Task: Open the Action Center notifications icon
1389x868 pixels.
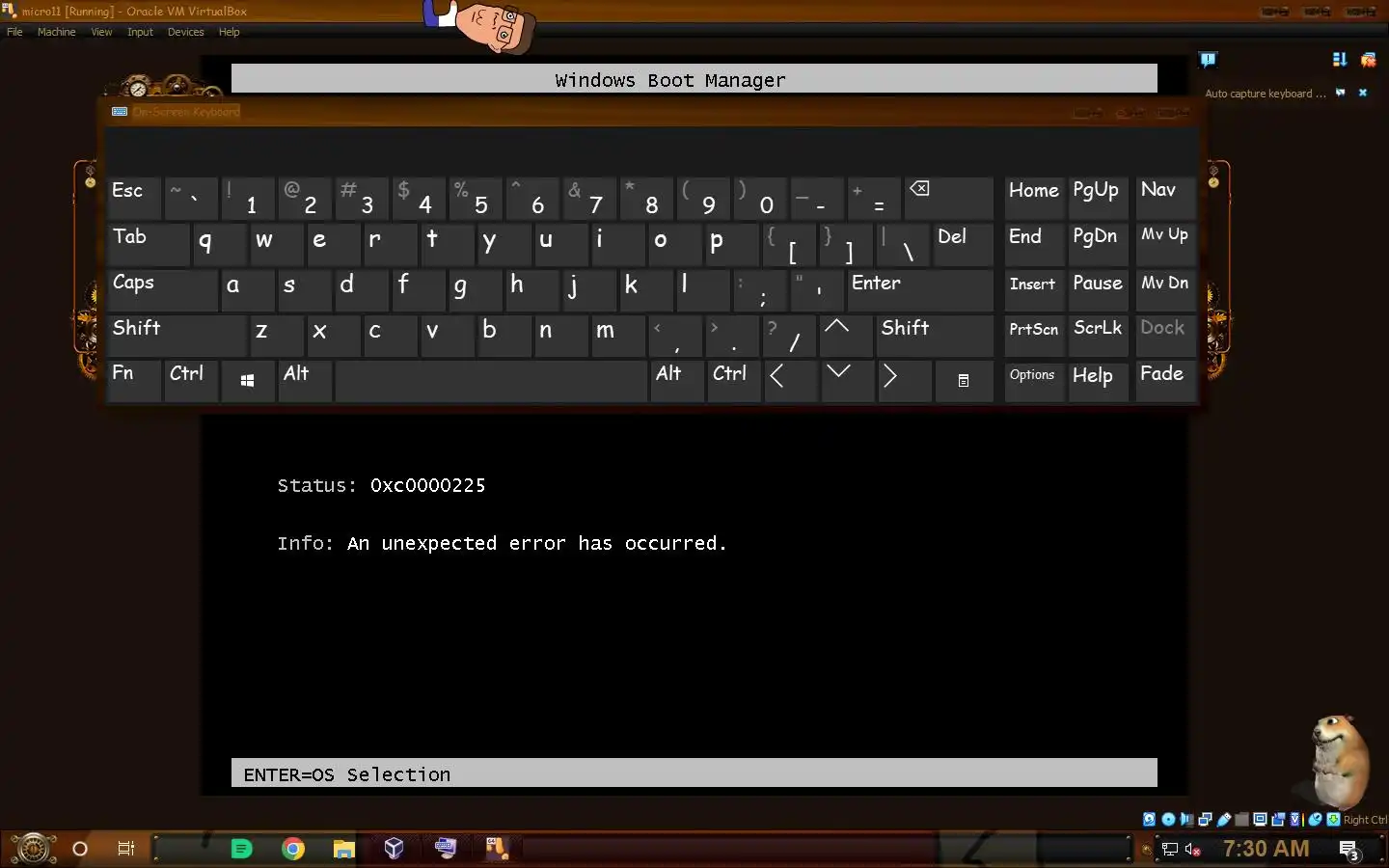Action: point(1349,850)
